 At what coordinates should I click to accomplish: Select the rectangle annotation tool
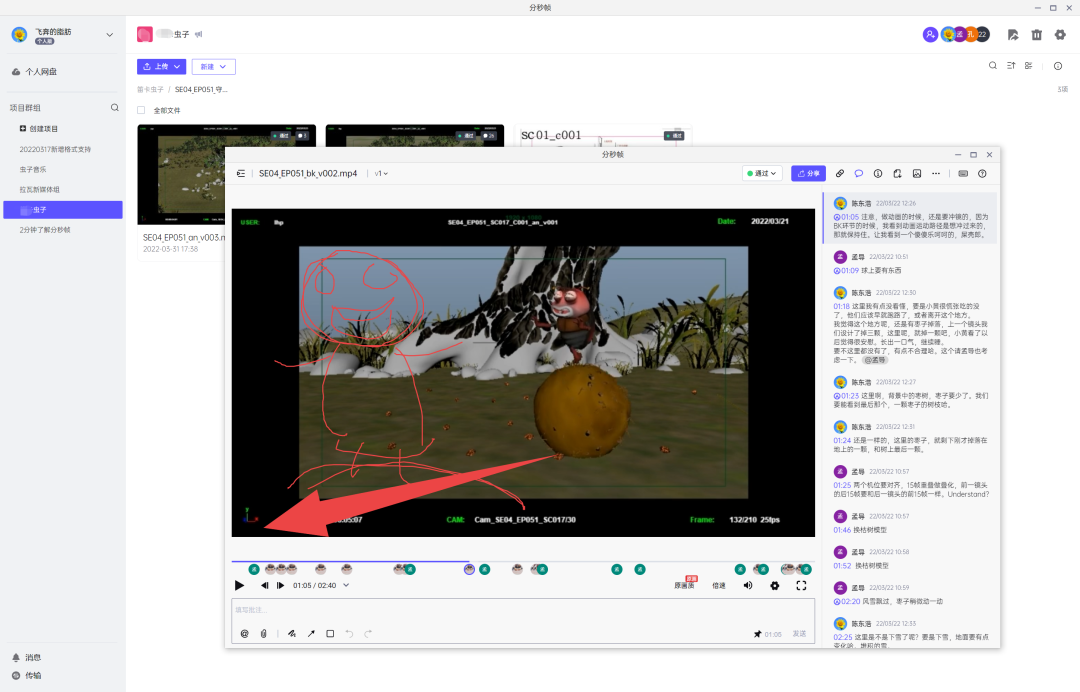330,633
